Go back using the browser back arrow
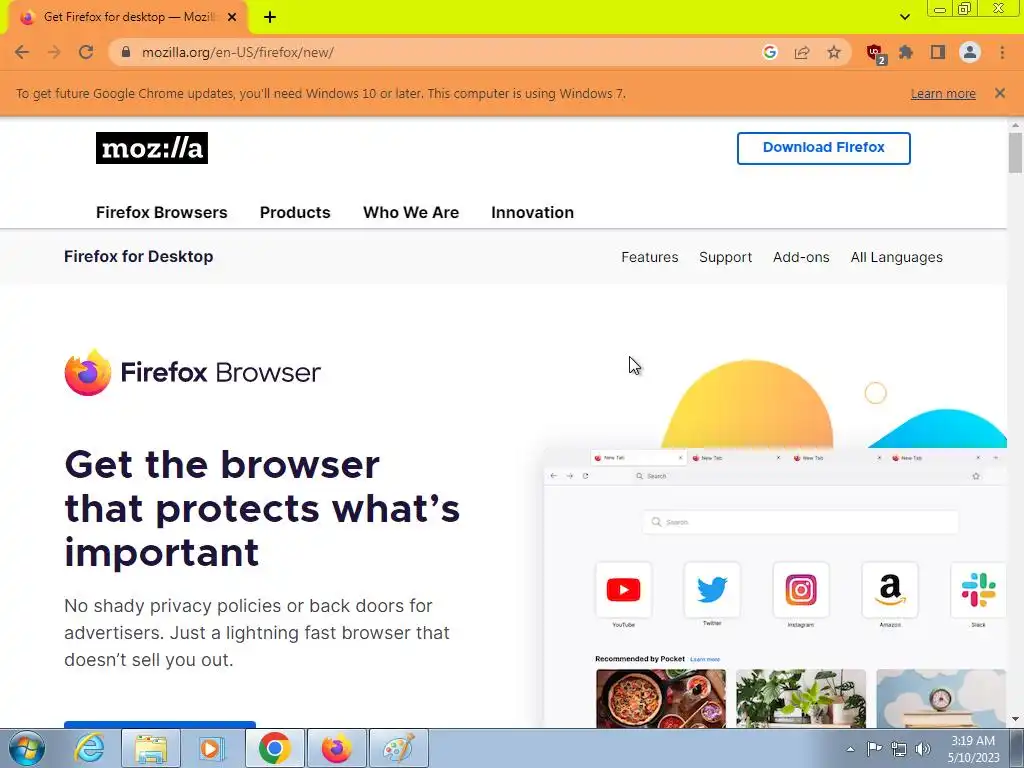This screenshot has width=1024, height=768. [x=22, y=52]
